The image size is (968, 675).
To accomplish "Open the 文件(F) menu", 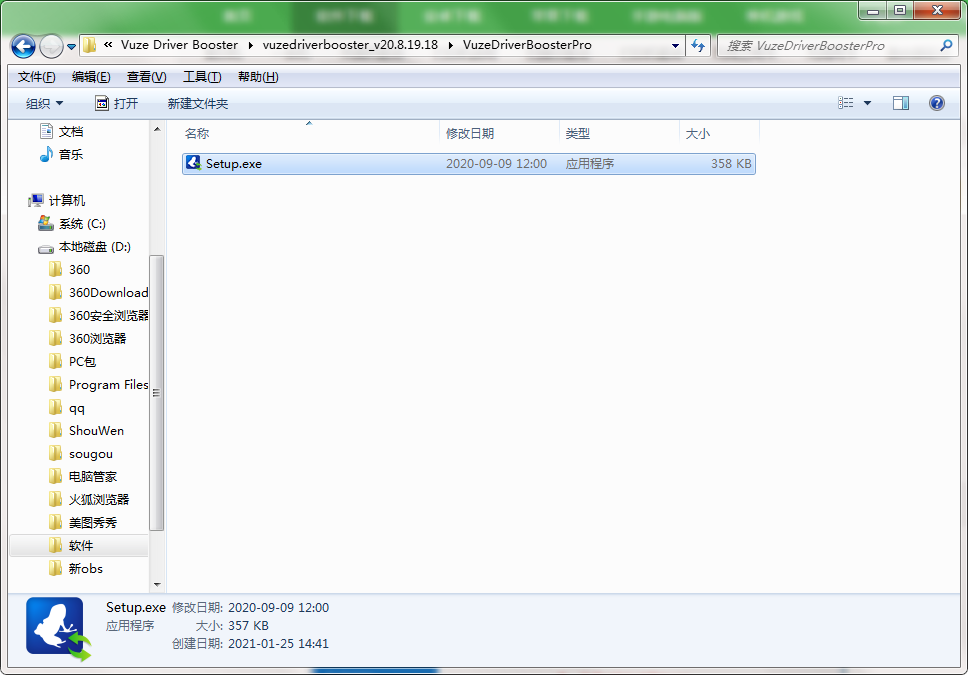I will pyautogui.click(x=36, y=77).
